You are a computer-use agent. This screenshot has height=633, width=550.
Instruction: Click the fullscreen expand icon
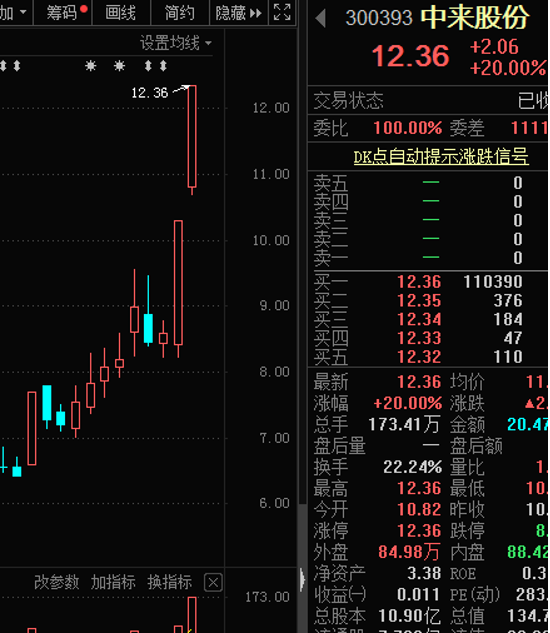point(282,12)
